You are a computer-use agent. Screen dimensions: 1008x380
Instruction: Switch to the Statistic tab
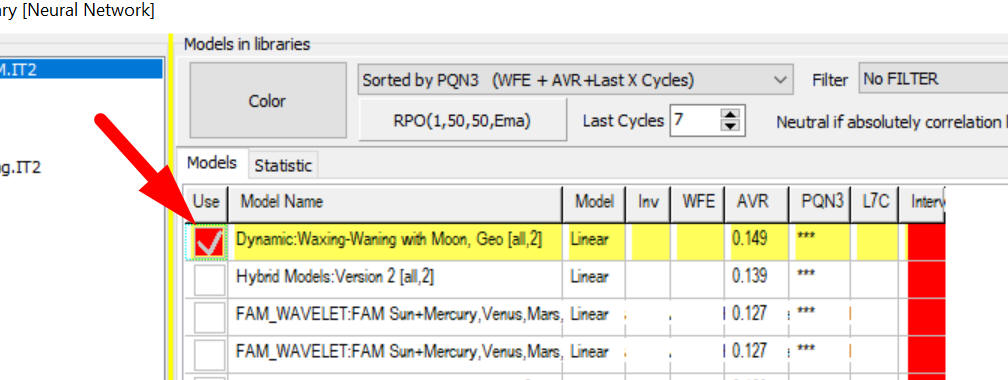point(282,165)
